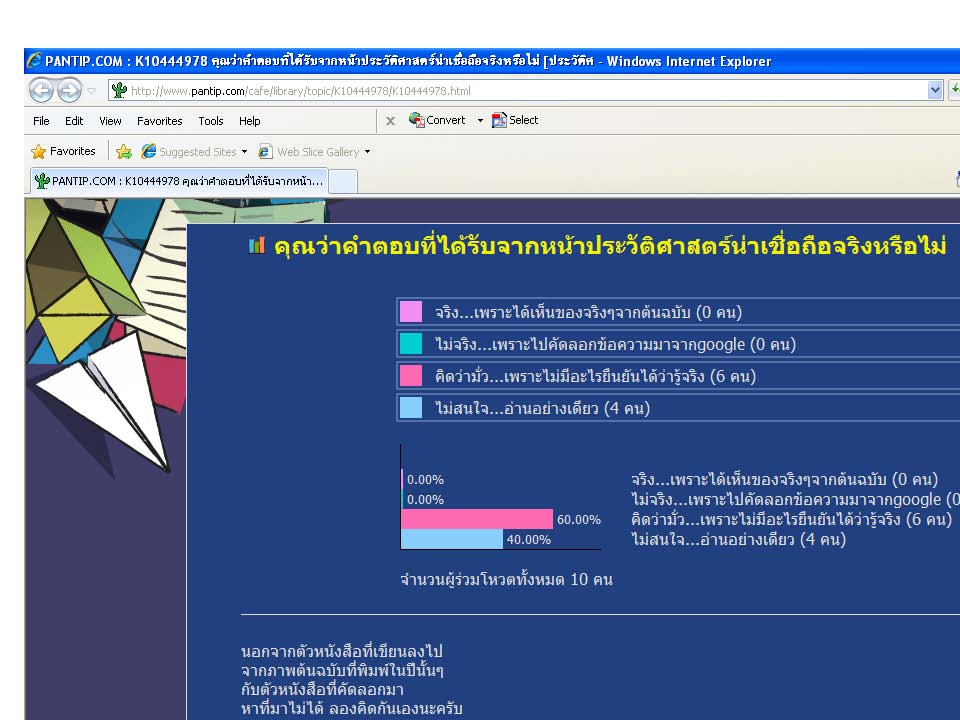Open Web Slice Gallery link
The height and width of the screenshot is (720, 960).
(x=309, y=151)
